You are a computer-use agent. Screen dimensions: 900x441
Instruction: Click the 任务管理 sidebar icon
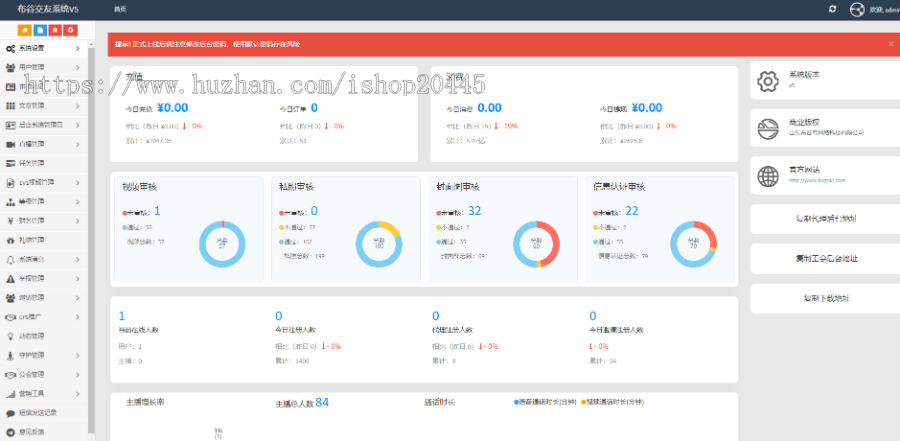pos(10,163)
